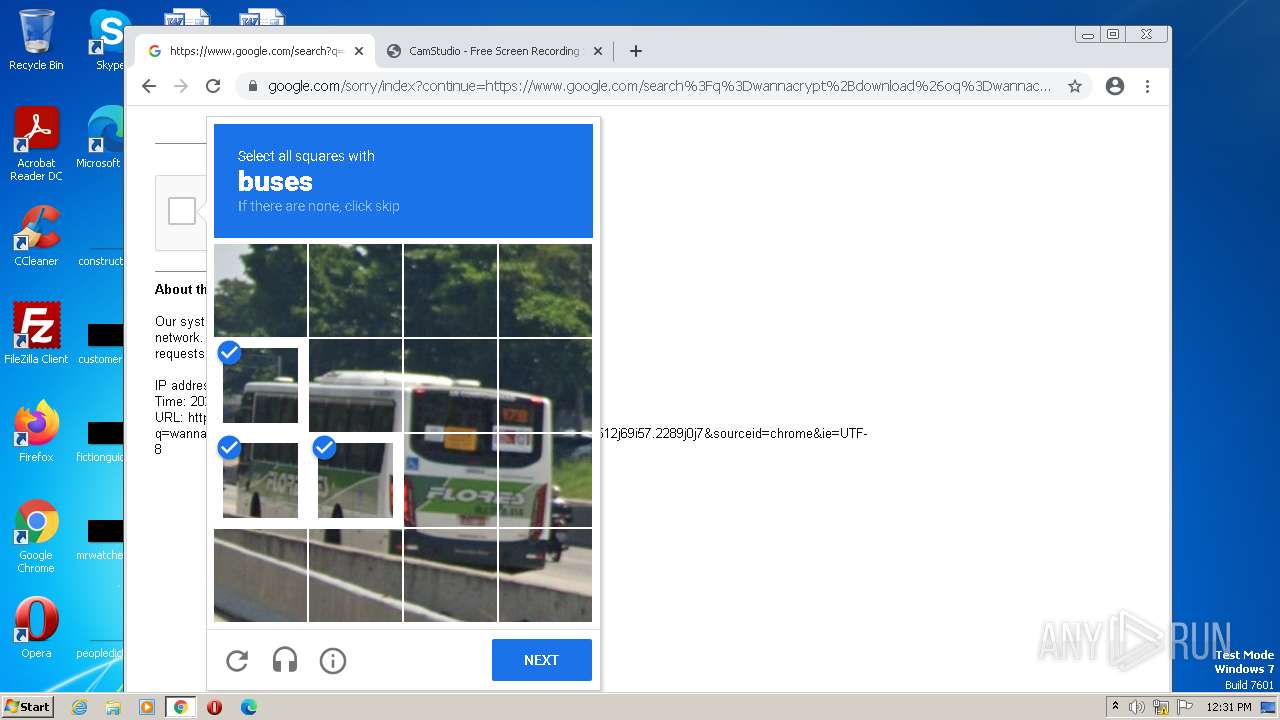1280x720 pixels.
Task: Open Opera red icon in taskbar
Action: (x=214, y=707)
